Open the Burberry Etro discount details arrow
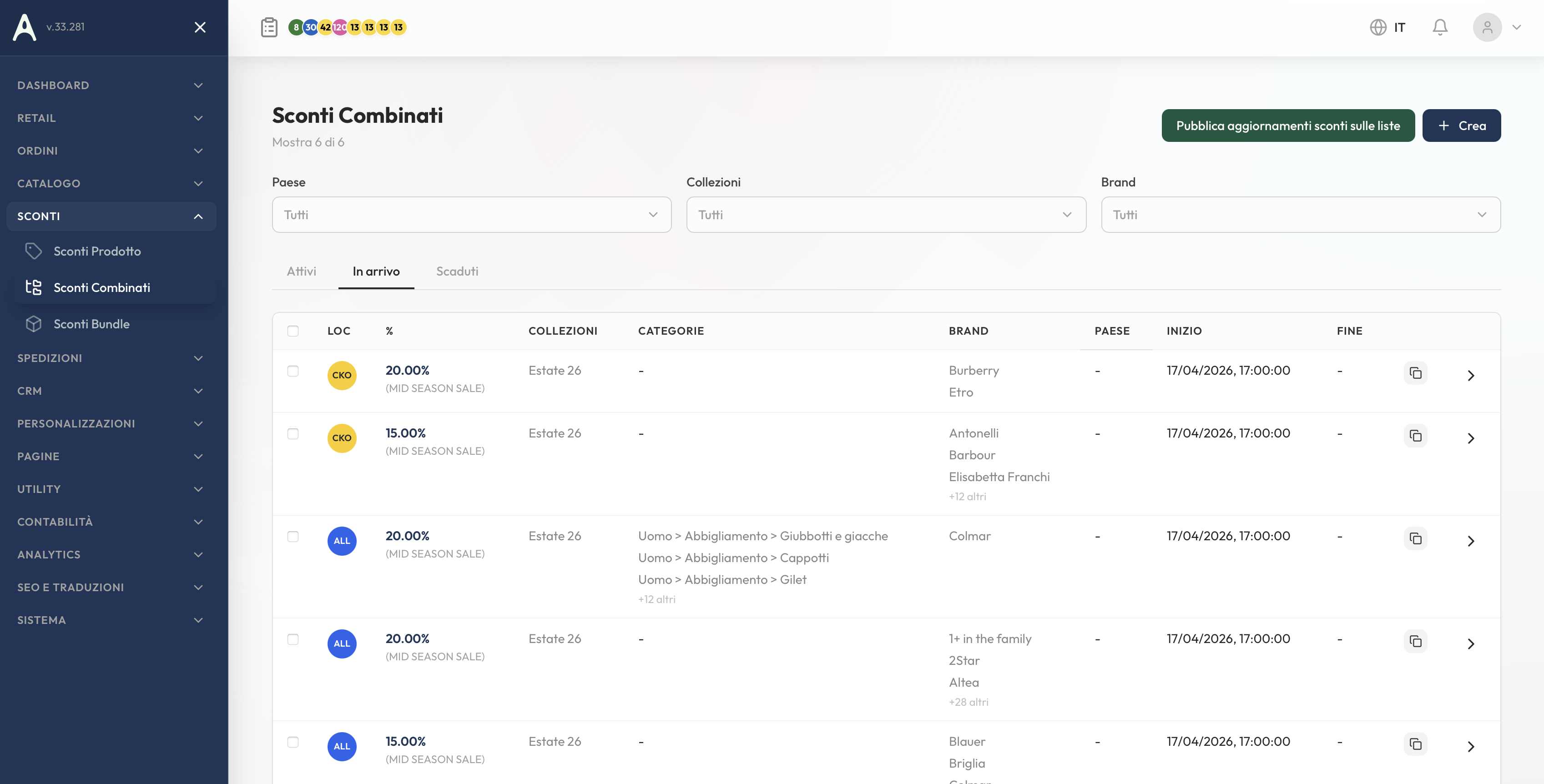The height and width of the screenshot is (784, 1544). pyautogui.click(x=1471, y=376)
